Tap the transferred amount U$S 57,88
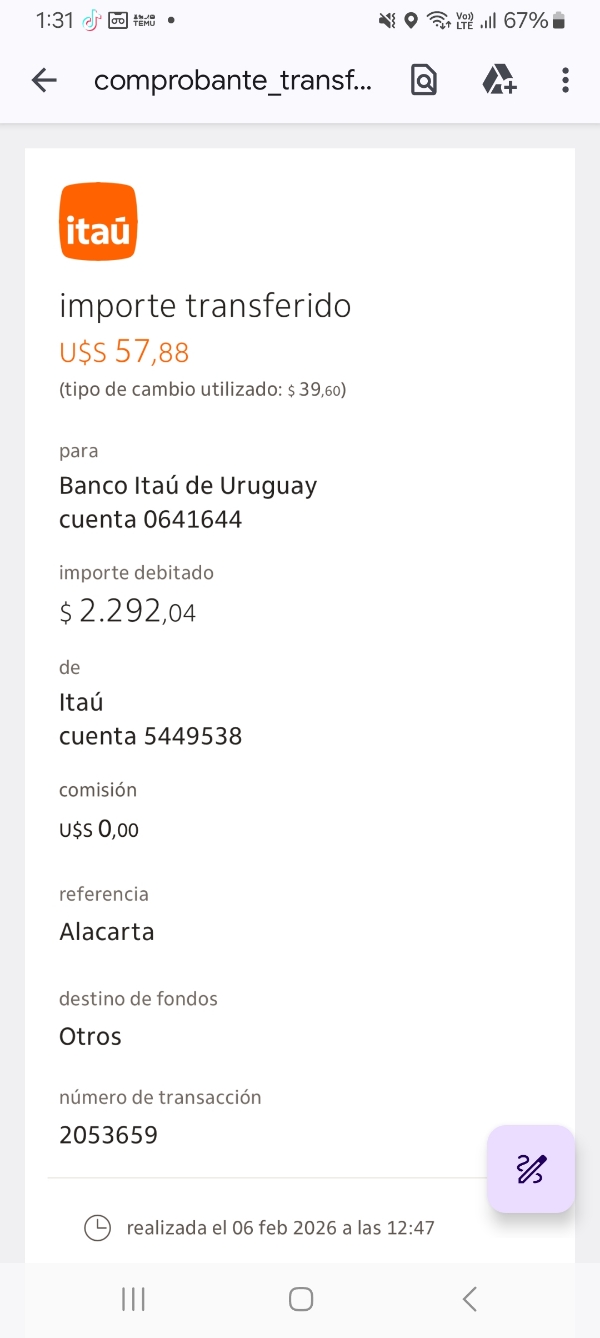Screen dimensions: 600x1338 (x=124, y=352)
